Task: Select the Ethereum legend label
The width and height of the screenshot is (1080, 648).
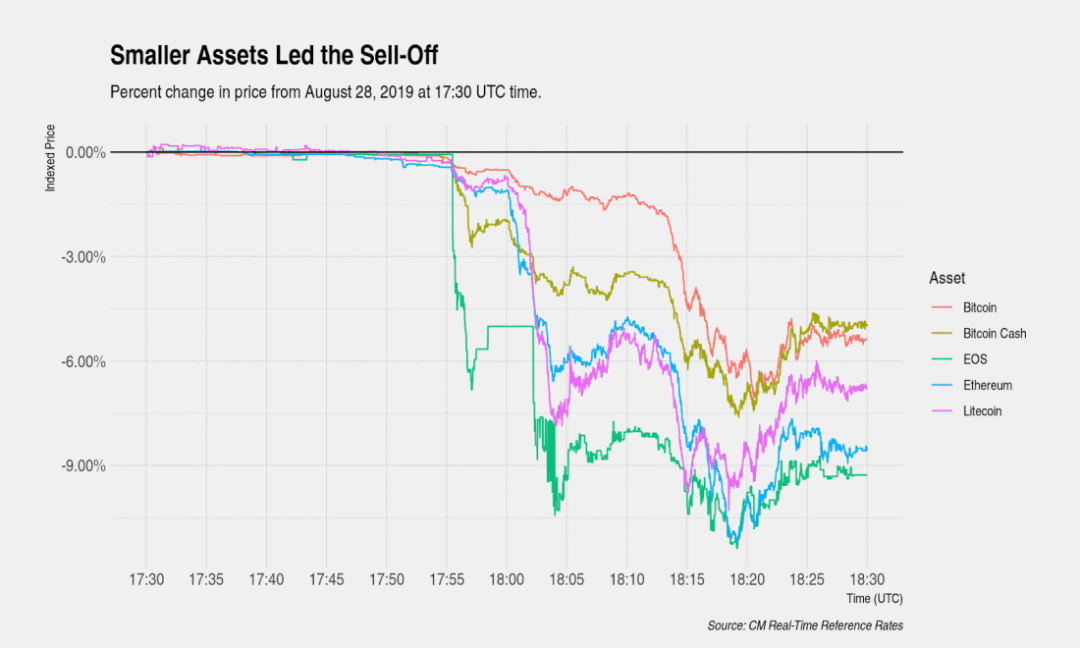Action: pos(987,386)
